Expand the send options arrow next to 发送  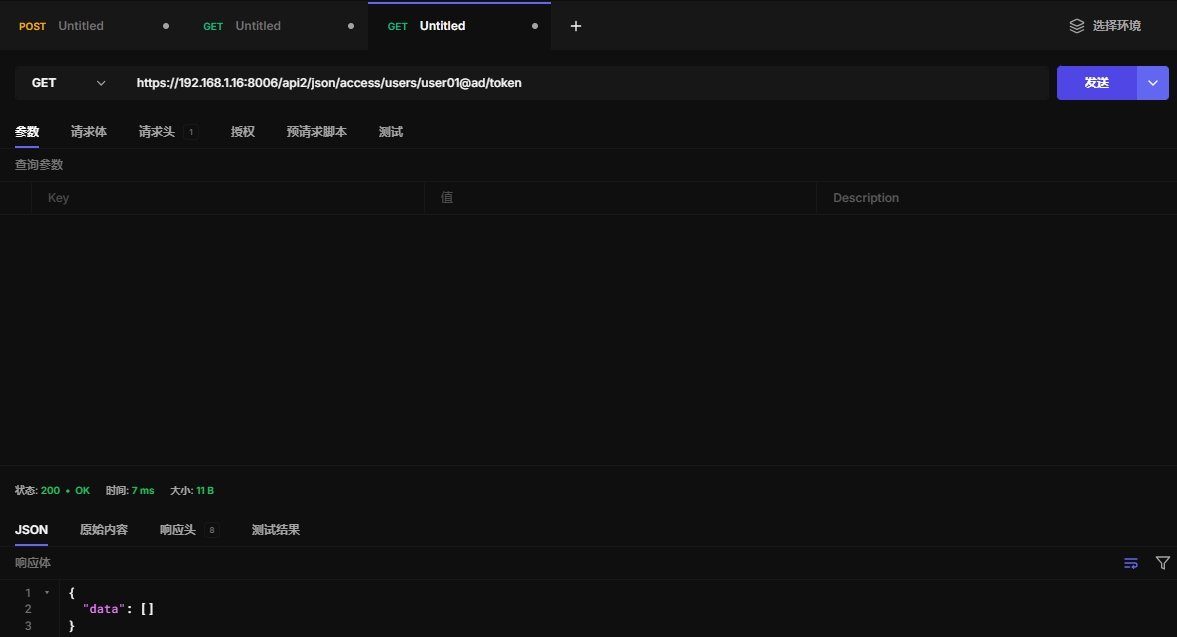click(x=1152, y=83)
